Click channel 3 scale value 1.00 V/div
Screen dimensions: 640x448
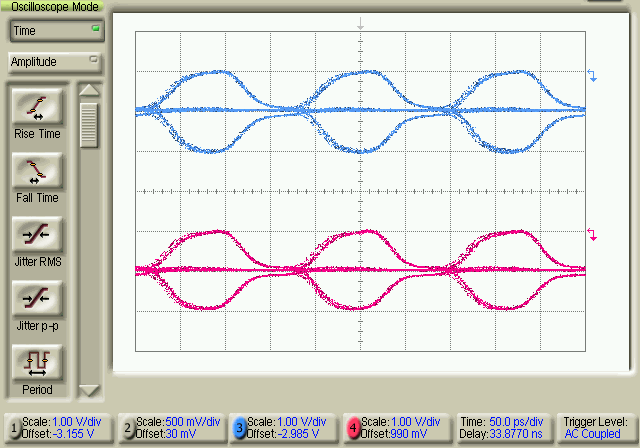(x=302, y=421)
